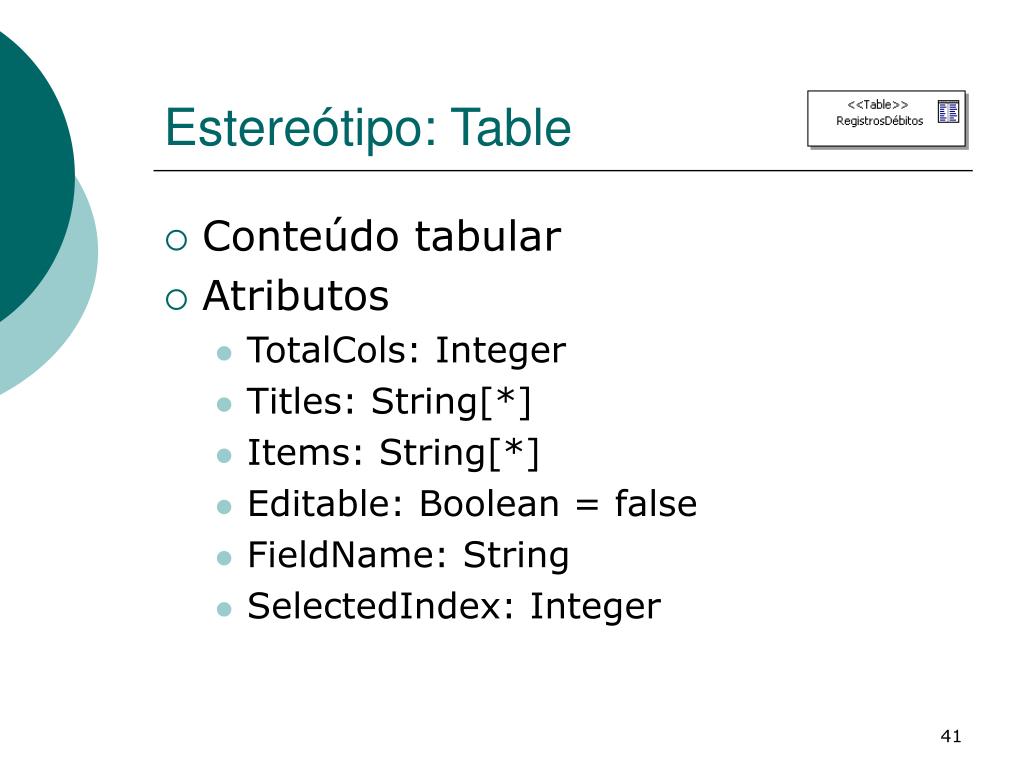Screen dimensions: 1024x768
Task: Select the Conteúdo tabular text
Action: (x=382, y=236)
